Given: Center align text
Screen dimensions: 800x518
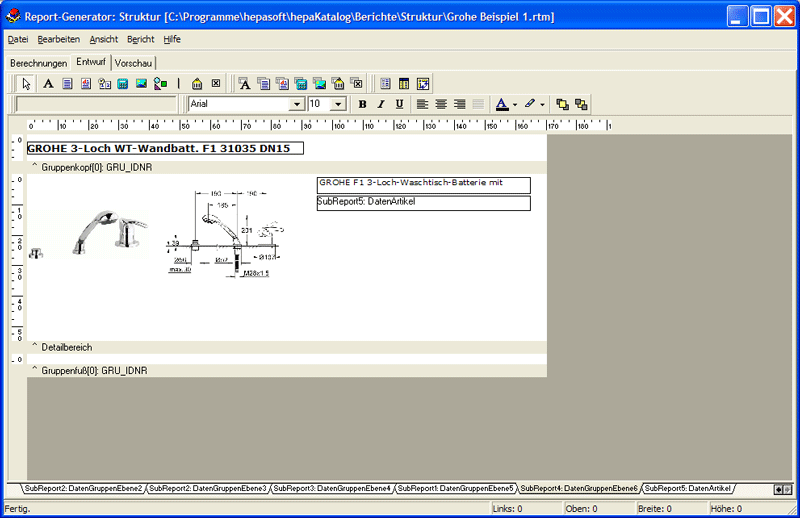Looking at the screenshot, I should pyautogui.click(x=441, y=104).
